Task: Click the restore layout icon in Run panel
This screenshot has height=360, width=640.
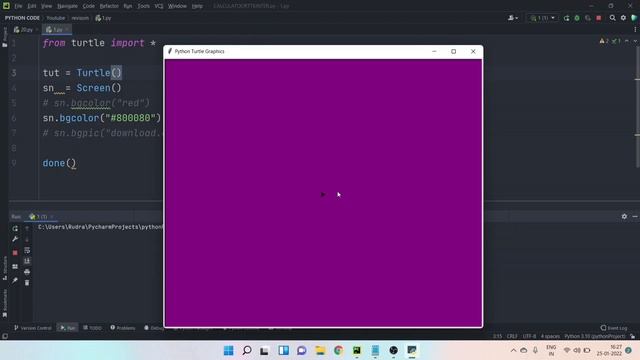Action: pos(15,267)
